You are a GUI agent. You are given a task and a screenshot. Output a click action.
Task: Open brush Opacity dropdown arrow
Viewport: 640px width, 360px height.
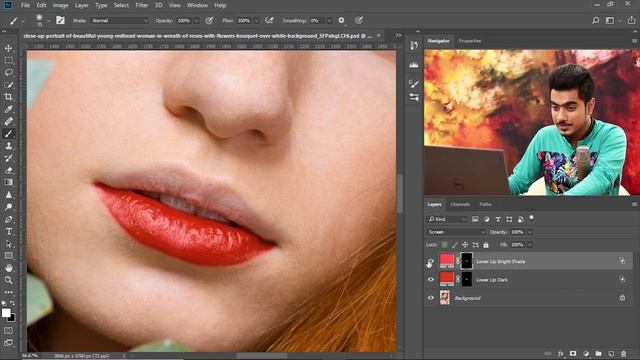point(196,20)
